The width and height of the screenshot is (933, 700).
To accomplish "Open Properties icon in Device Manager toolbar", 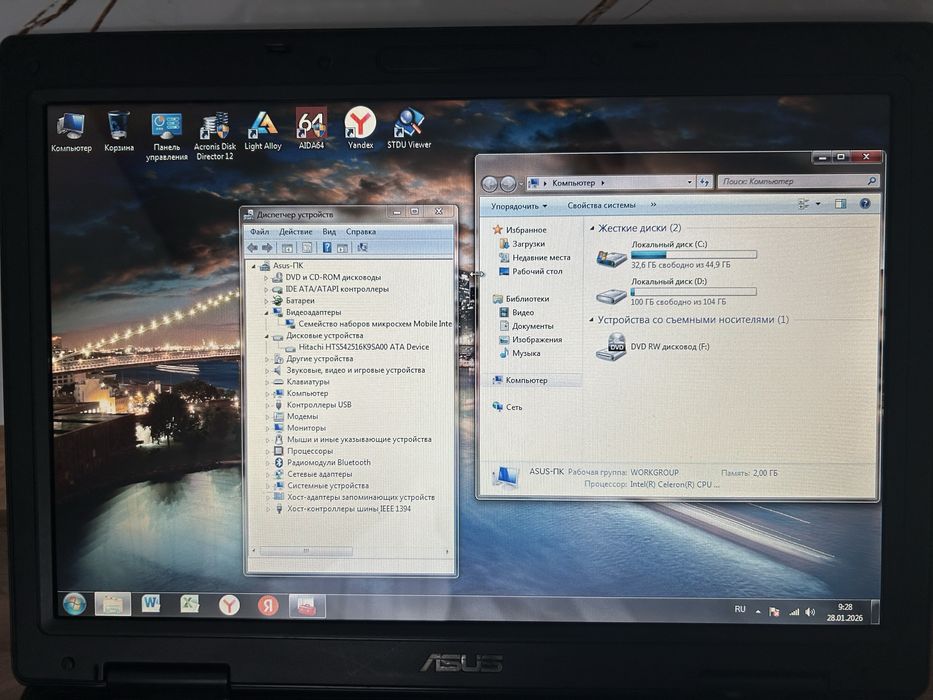I will (x=307, y=248).
